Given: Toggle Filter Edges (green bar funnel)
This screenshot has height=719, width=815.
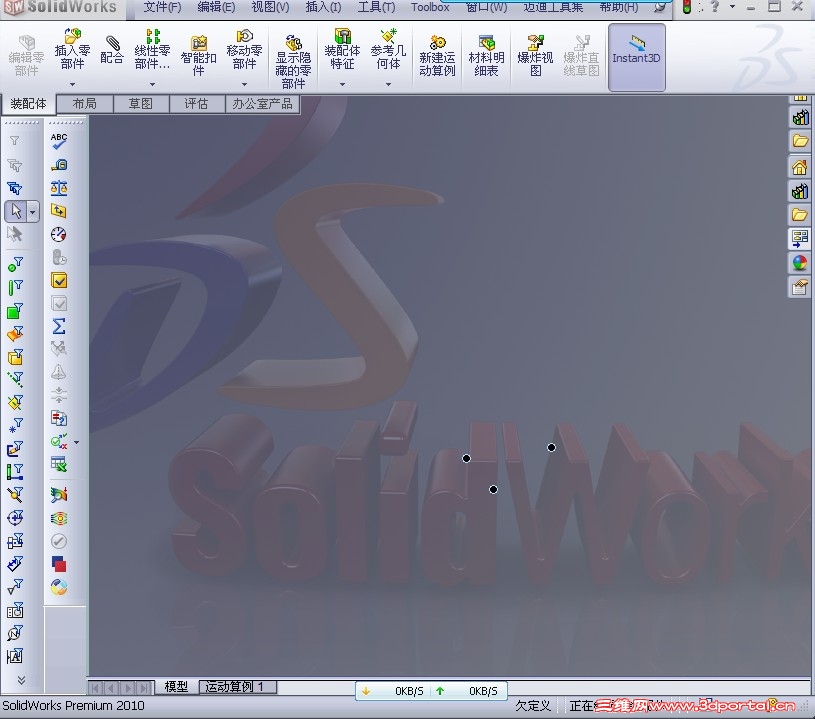Looking at the screenshot, I should coord(15,287).
